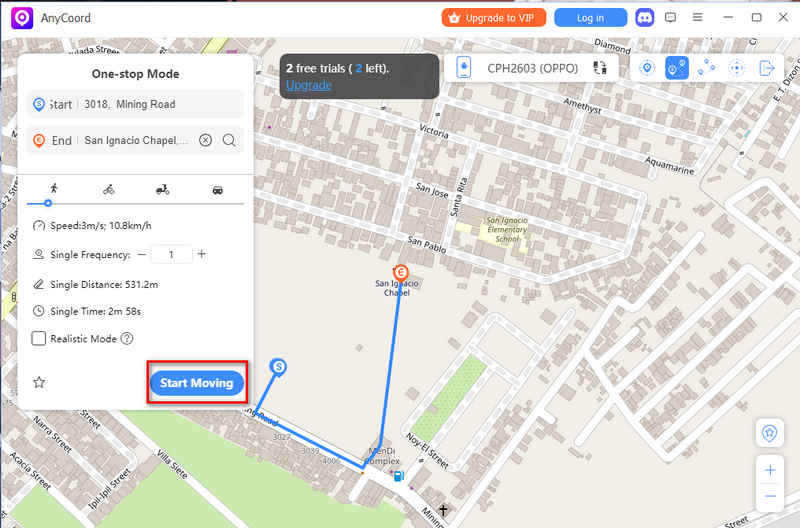800x528 pixels.
Task: Open the feedback message icon in title bar
Action: (670, 18)
